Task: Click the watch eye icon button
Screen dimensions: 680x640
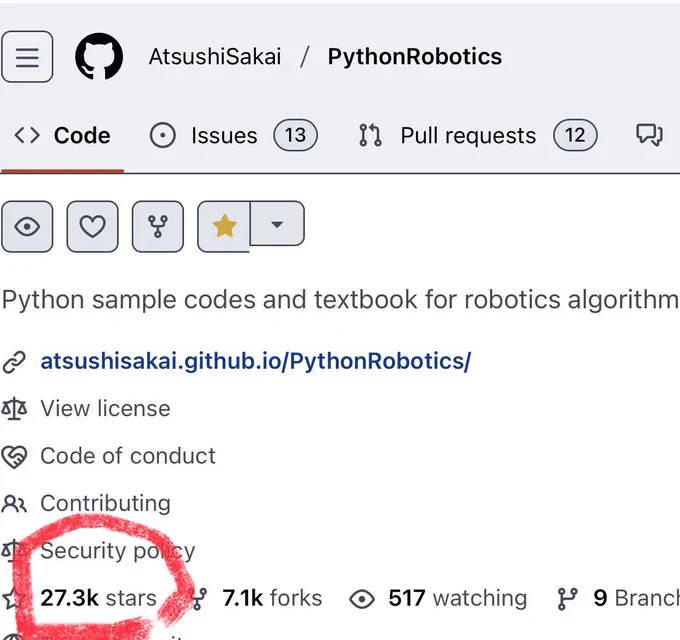Action: click(27, 226)
